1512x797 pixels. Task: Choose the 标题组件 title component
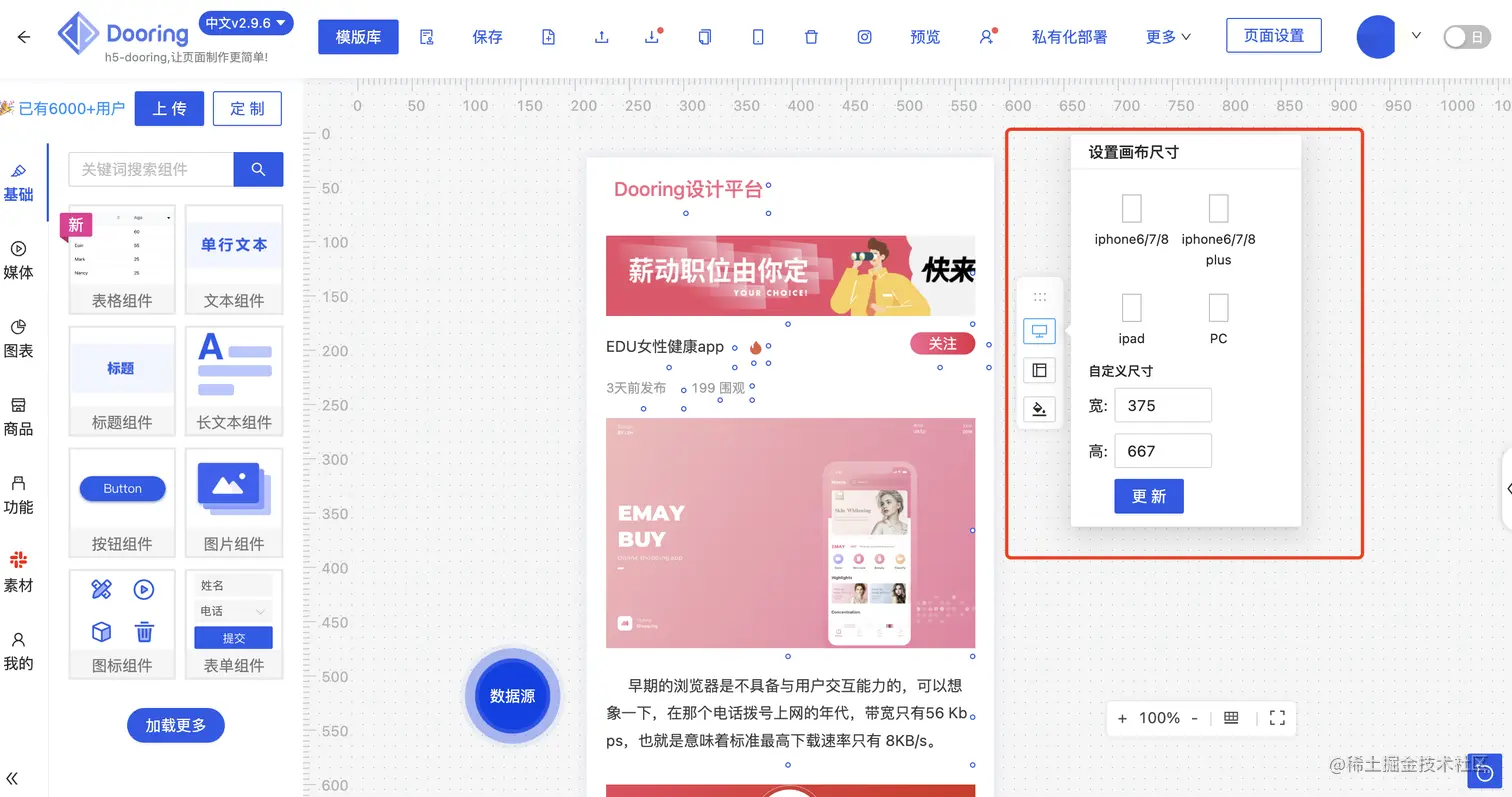click(x=122, y=381)
